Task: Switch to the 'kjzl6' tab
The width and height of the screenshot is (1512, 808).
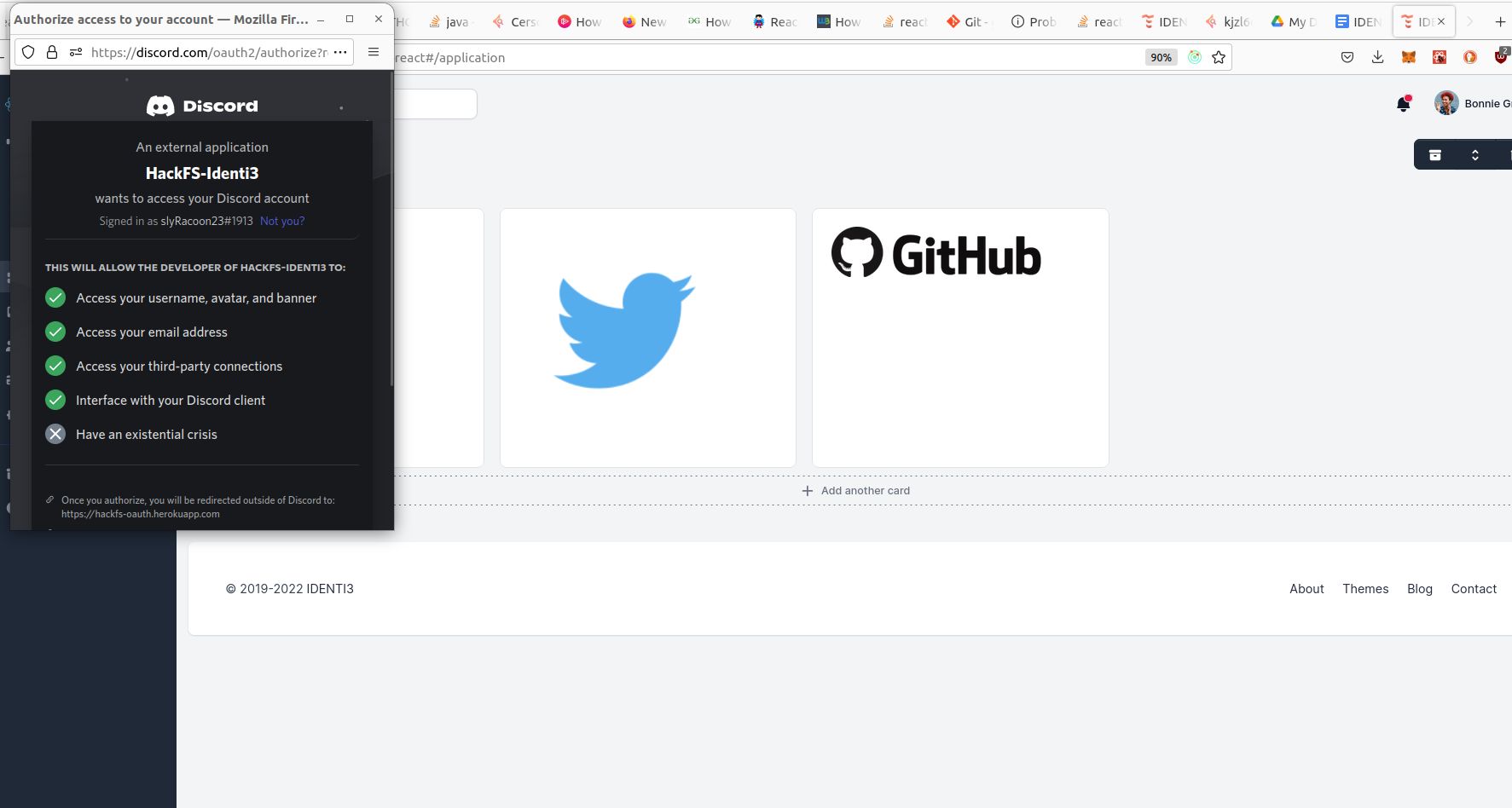Action: click(x=1229, y=22)
